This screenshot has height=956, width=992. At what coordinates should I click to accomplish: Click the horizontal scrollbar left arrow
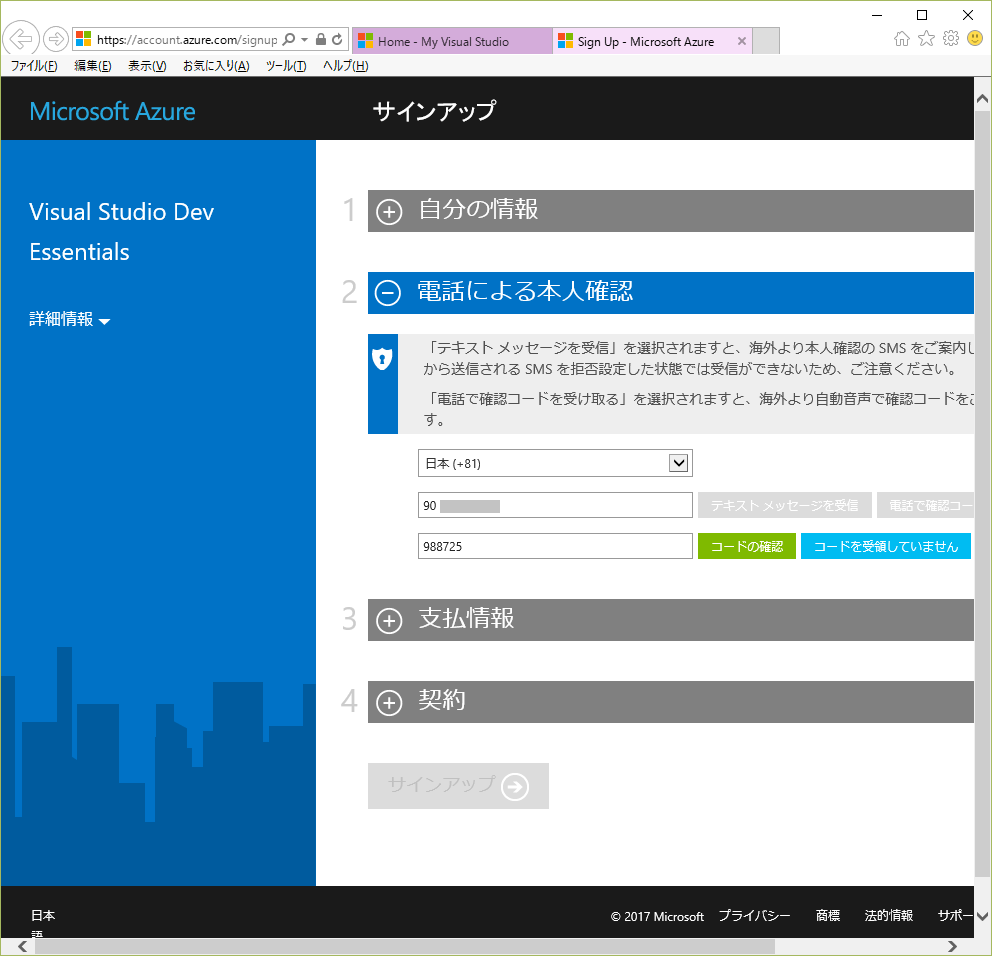click(22, 947)
